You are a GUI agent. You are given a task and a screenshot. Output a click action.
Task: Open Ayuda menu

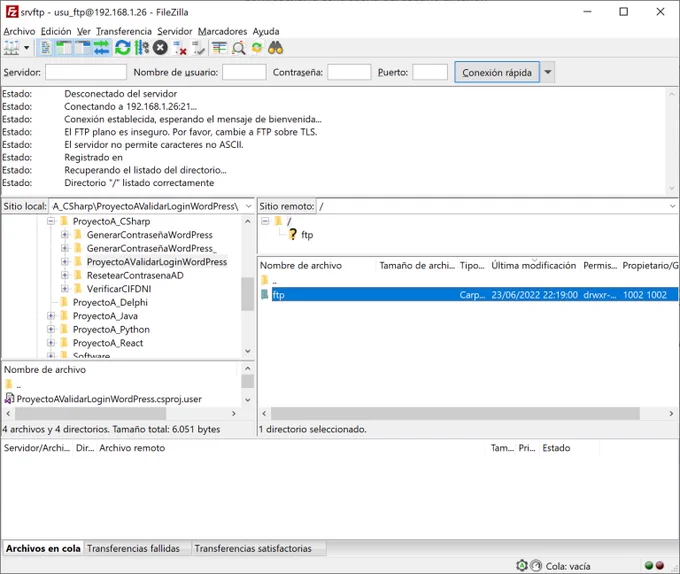click(266, 31)
